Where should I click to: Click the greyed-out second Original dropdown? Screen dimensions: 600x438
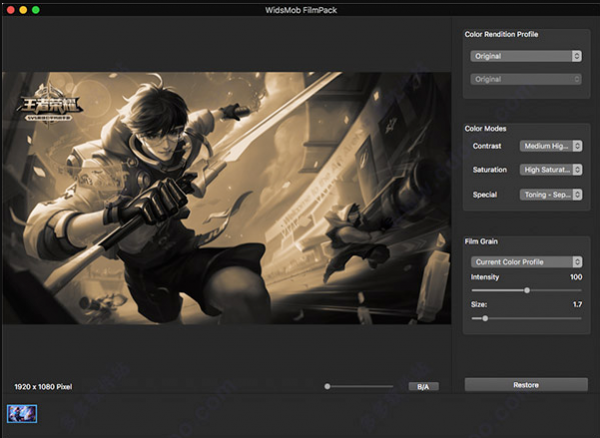(525, 78)
